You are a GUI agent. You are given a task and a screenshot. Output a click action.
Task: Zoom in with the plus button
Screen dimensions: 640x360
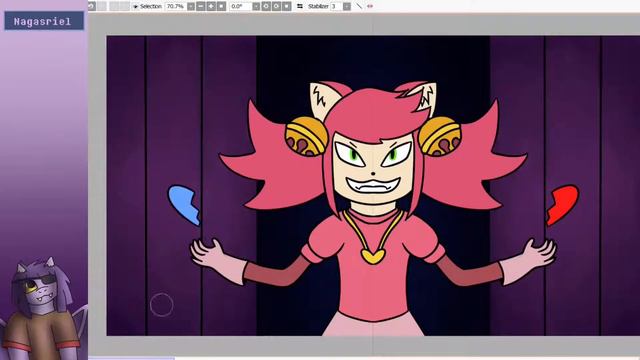(211, 7)
